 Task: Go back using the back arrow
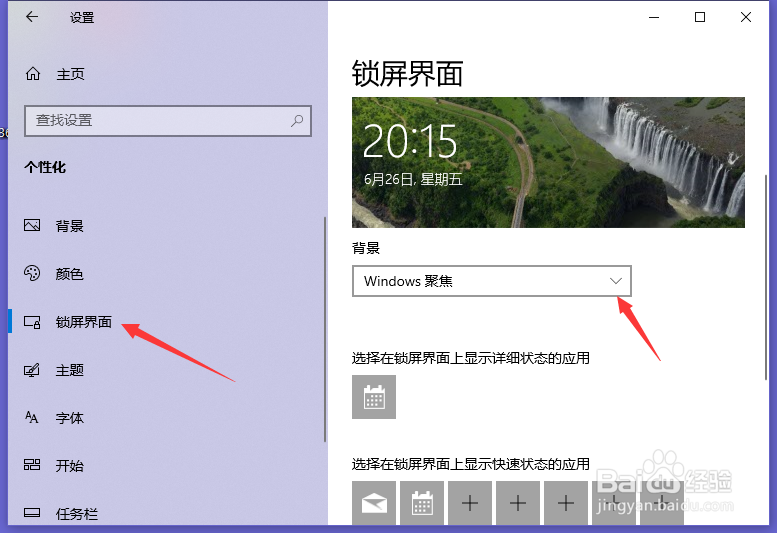tap(32, 17)
